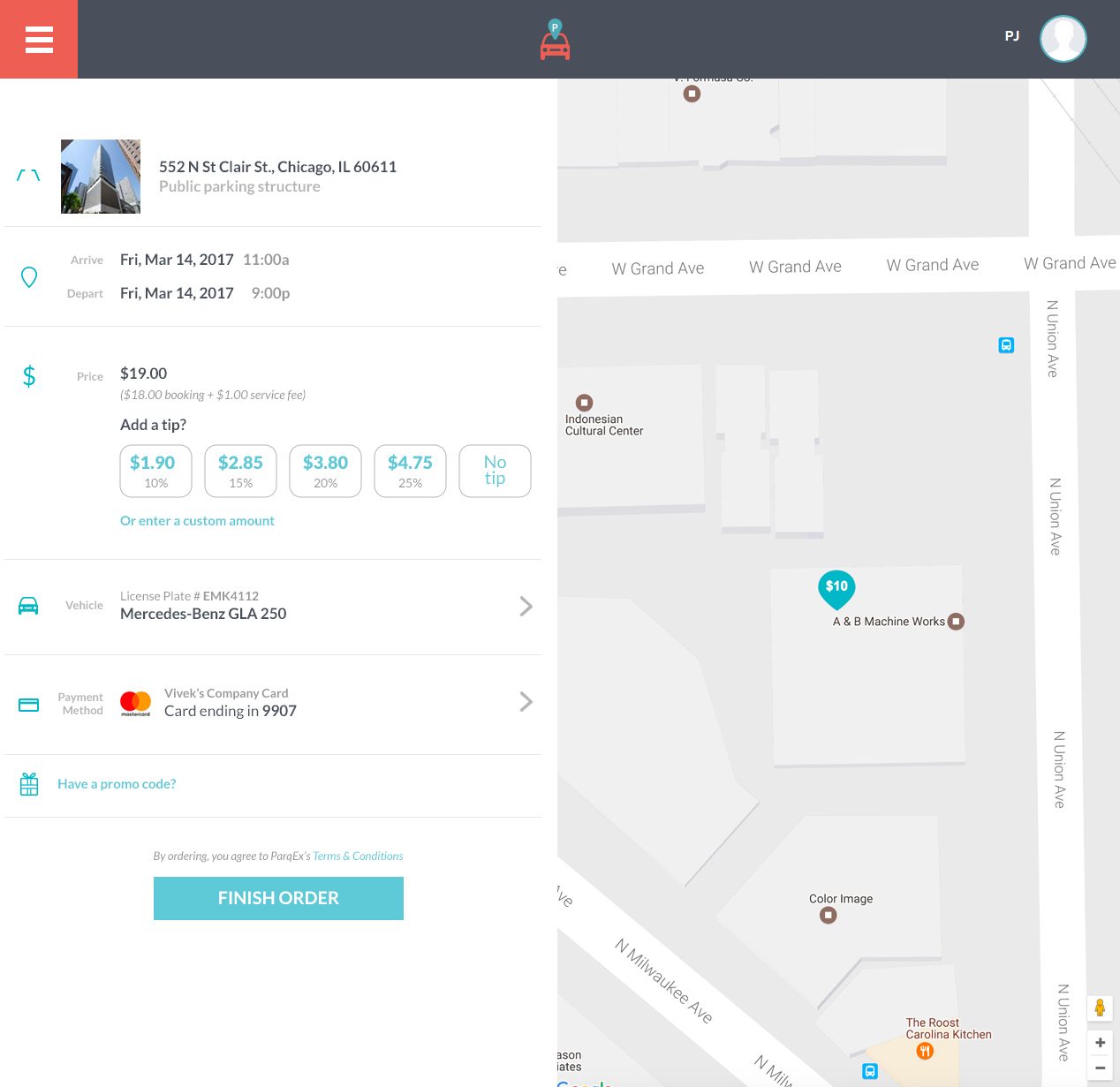Open the Terms & Conditions link

point(358,857)
